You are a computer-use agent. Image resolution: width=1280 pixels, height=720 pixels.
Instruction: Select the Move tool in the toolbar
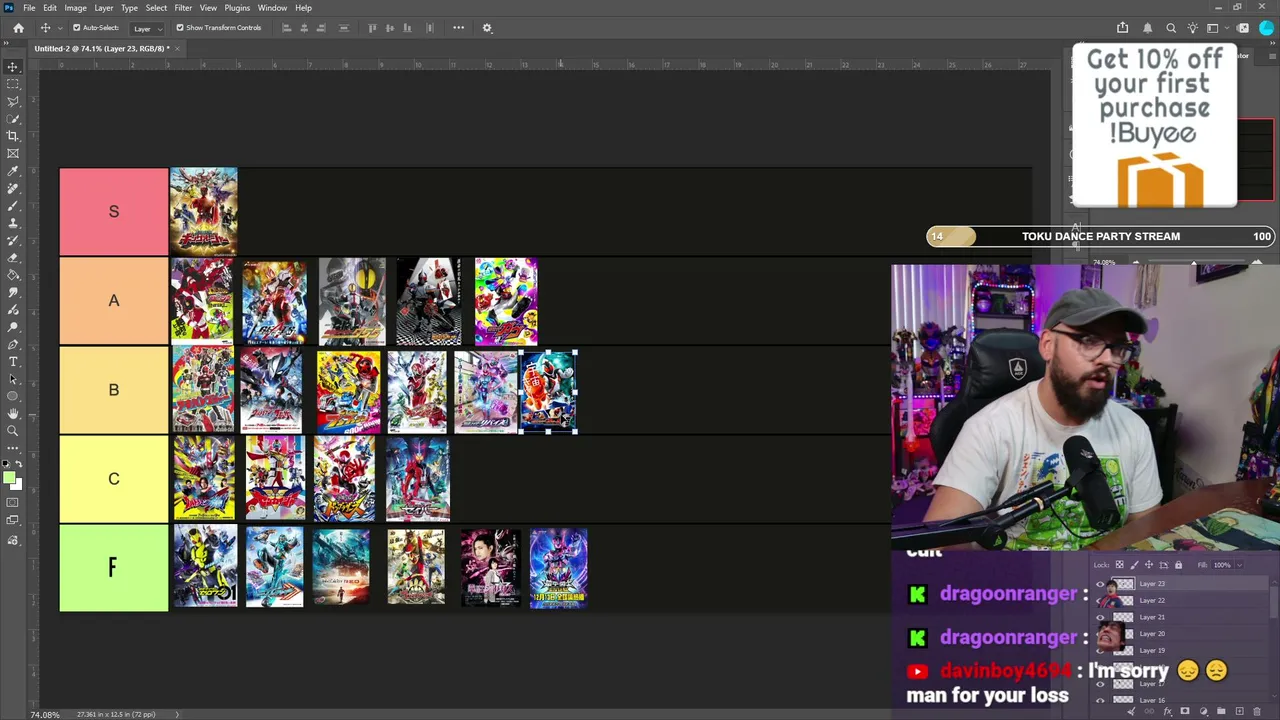13,67
